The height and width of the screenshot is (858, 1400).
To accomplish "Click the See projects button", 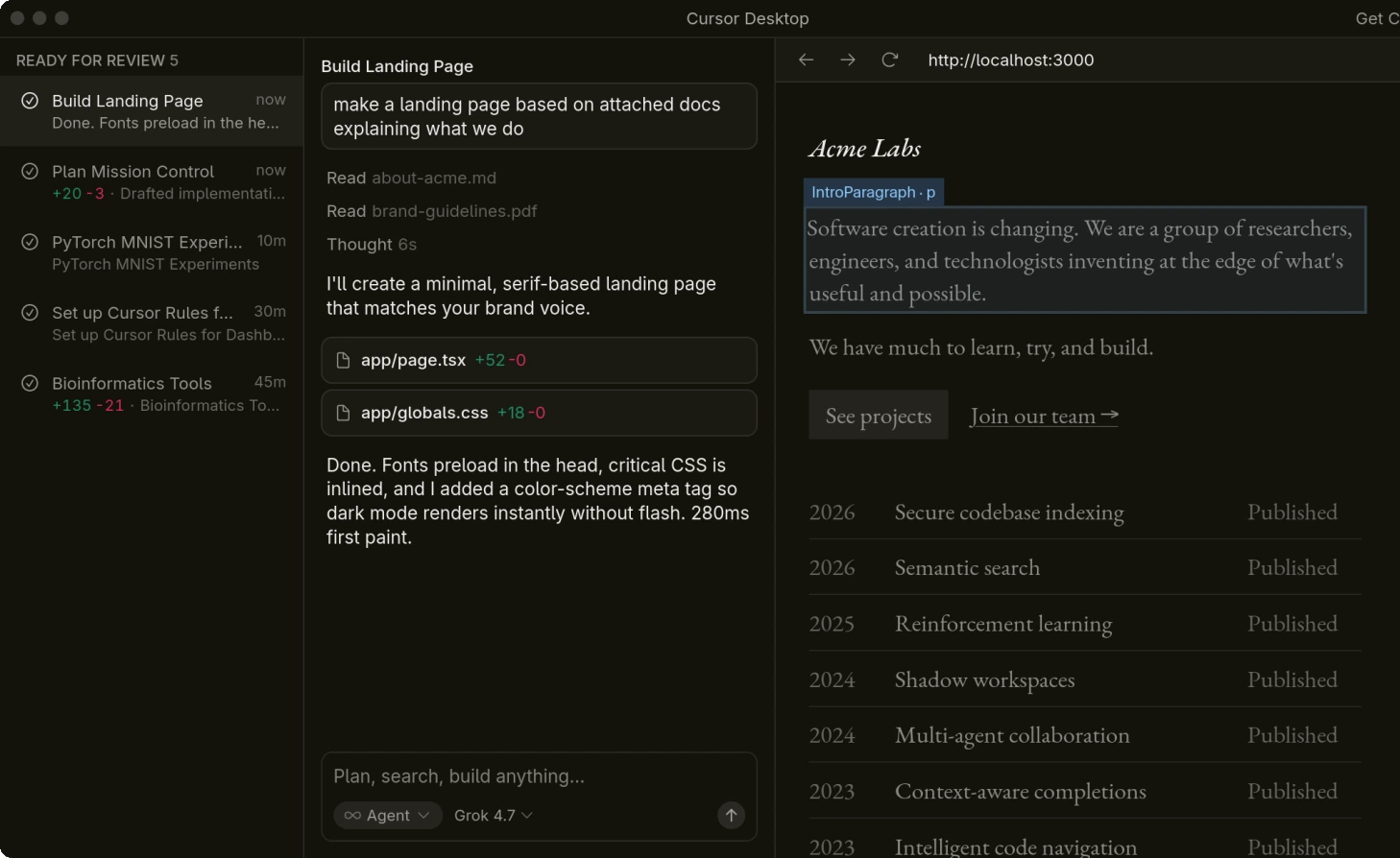I will coord(878,415).
